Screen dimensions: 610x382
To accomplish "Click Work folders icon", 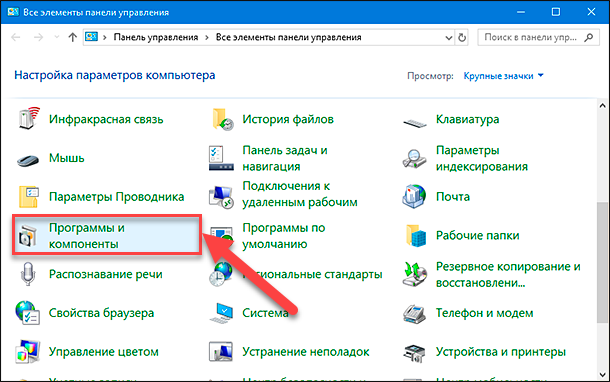I will pyautogui.click(x=416, y=235).
